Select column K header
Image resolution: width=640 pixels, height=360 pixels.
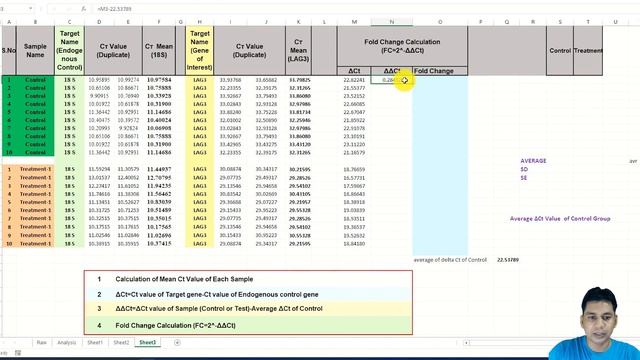point(298,22)
